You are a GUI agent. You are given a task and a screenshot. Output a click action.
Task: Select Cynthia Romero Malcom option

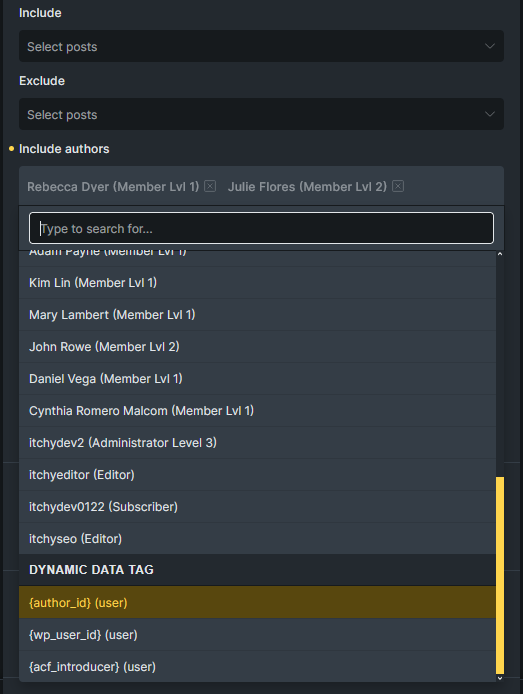257,411
